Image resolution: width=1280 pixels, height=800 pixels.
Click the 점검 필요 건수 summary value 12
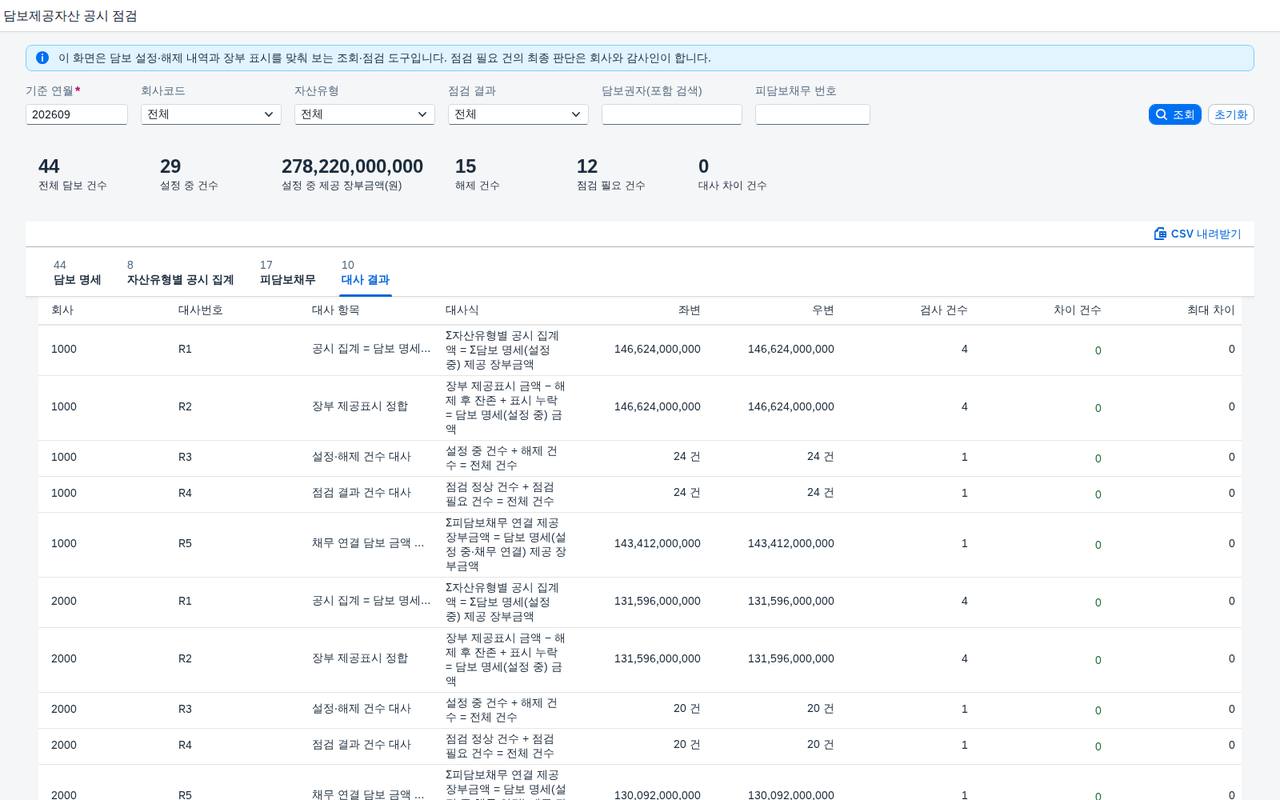coord(587,167)
